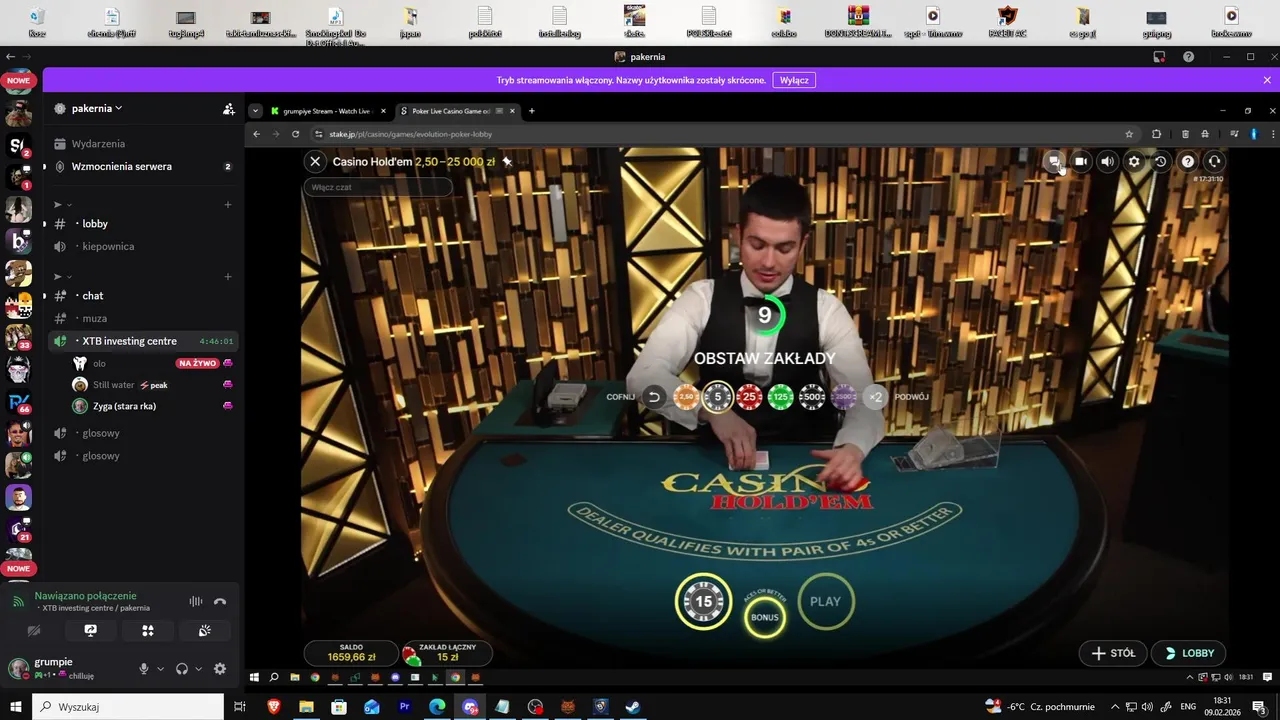Invite people to the pakernia server icon
This screenshot has height=720, width=1280.
[229, 109]
